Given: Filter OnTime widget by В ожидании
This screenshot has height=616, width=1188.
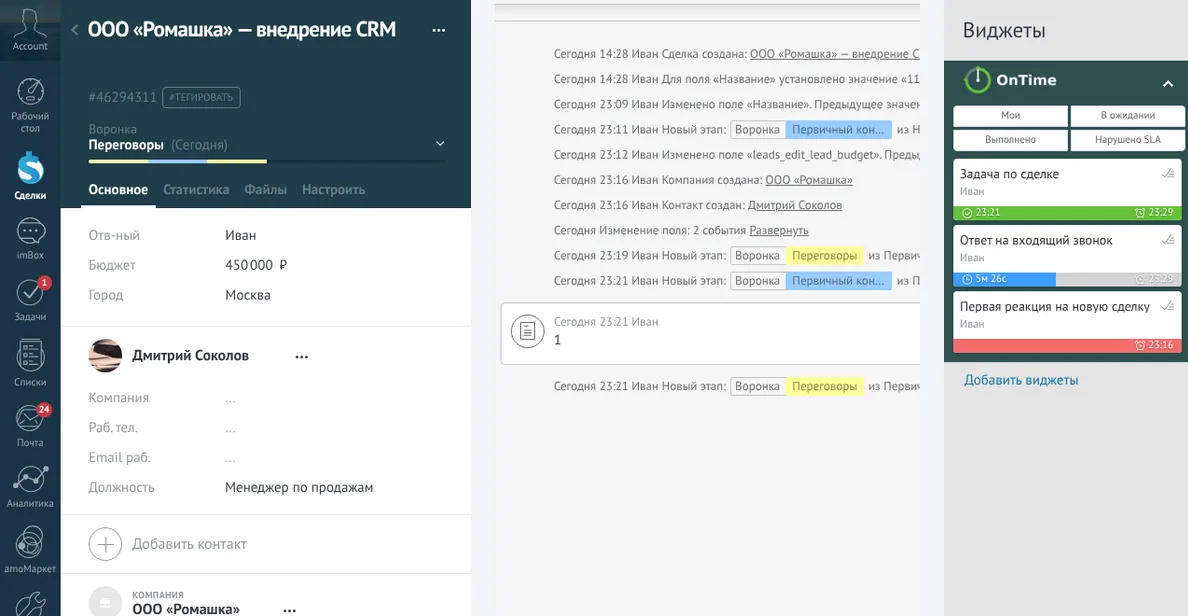Looking at the screenshot, I should pyautogui.click(x=1127, y=115).
